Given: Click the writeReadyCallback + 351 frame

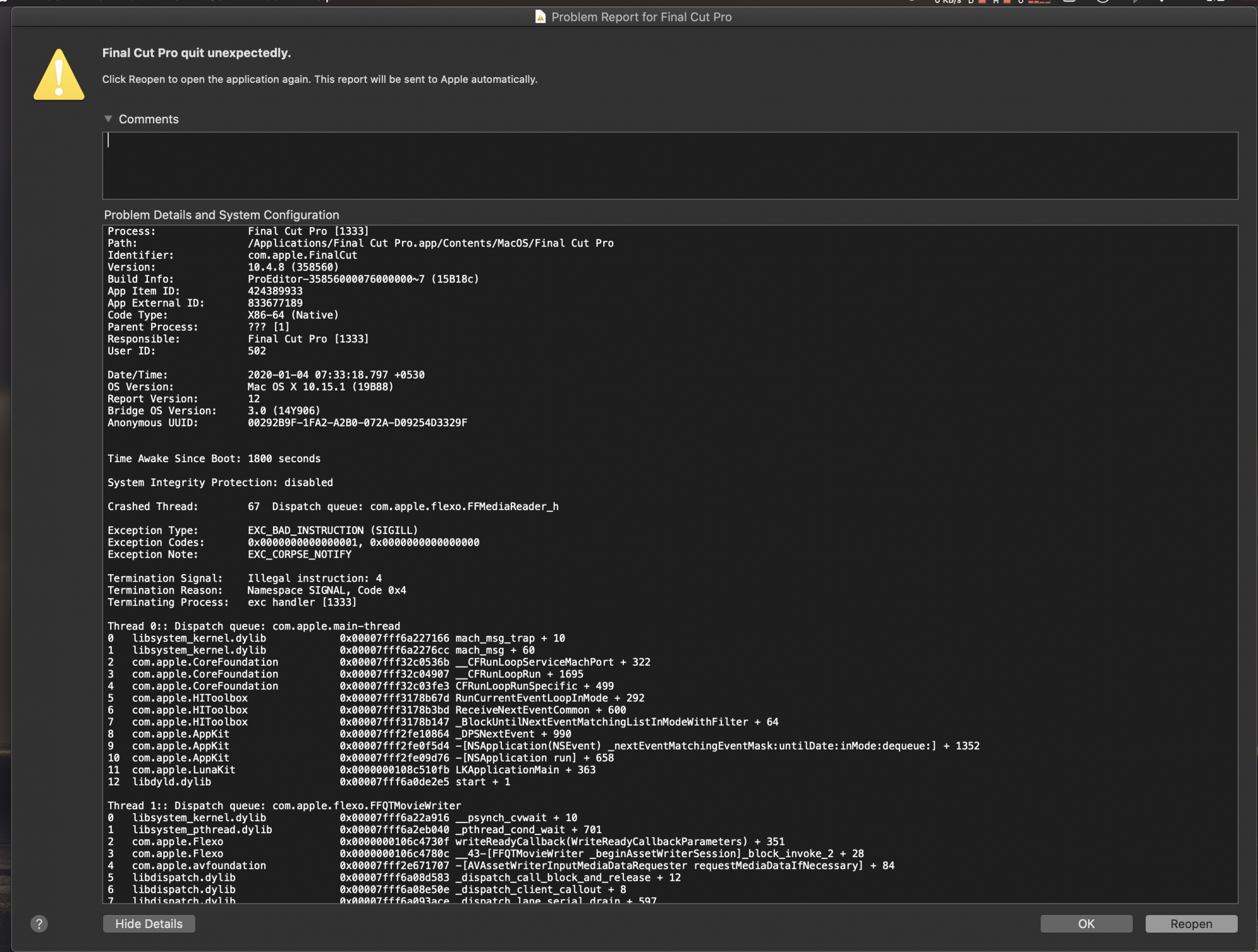Looking at the screenshot, I should point(446,841).
